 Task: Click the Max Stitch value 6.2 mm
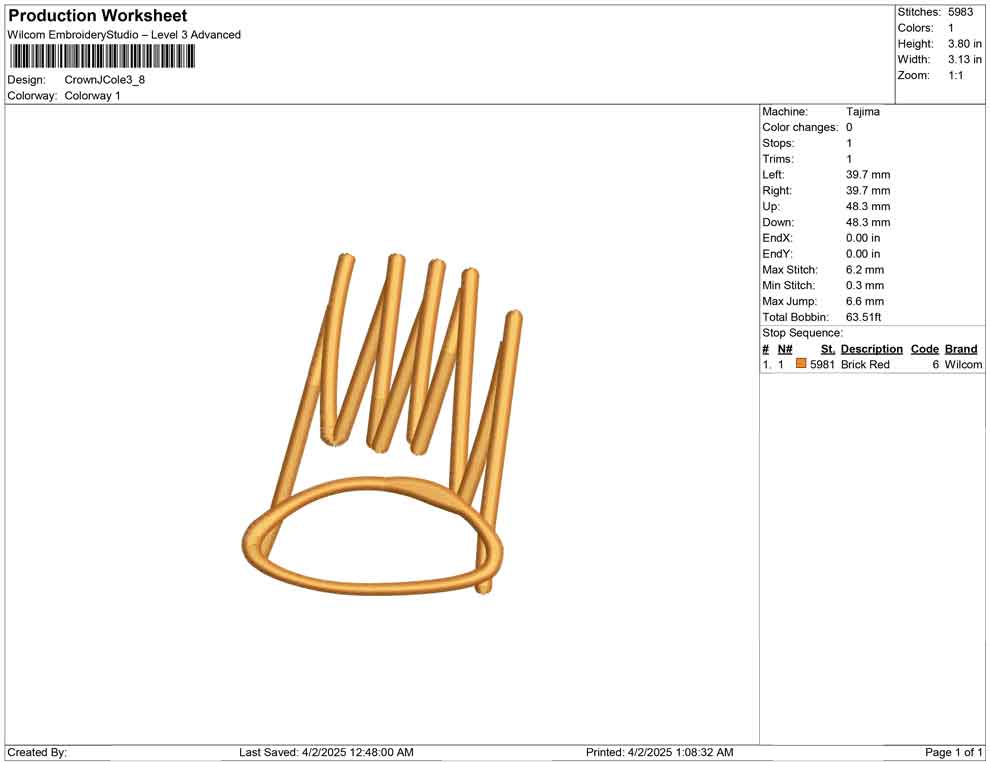(865, 270)
